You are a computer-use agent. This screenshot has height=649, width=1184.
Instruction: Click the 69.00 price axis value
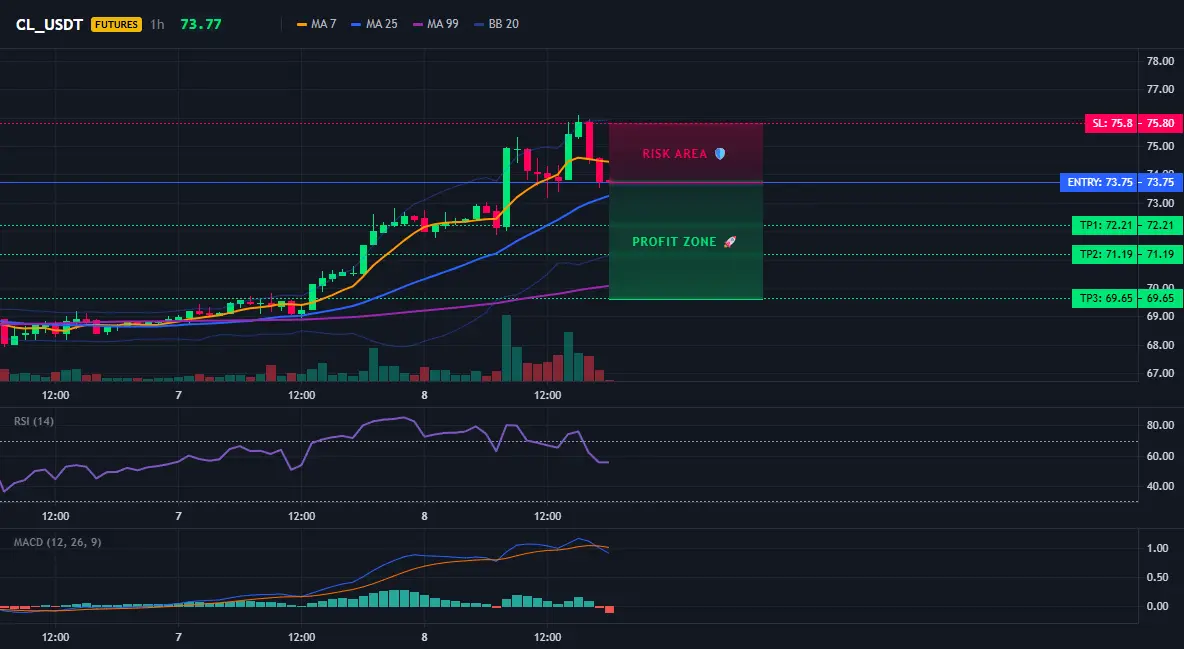[1160, 317]
